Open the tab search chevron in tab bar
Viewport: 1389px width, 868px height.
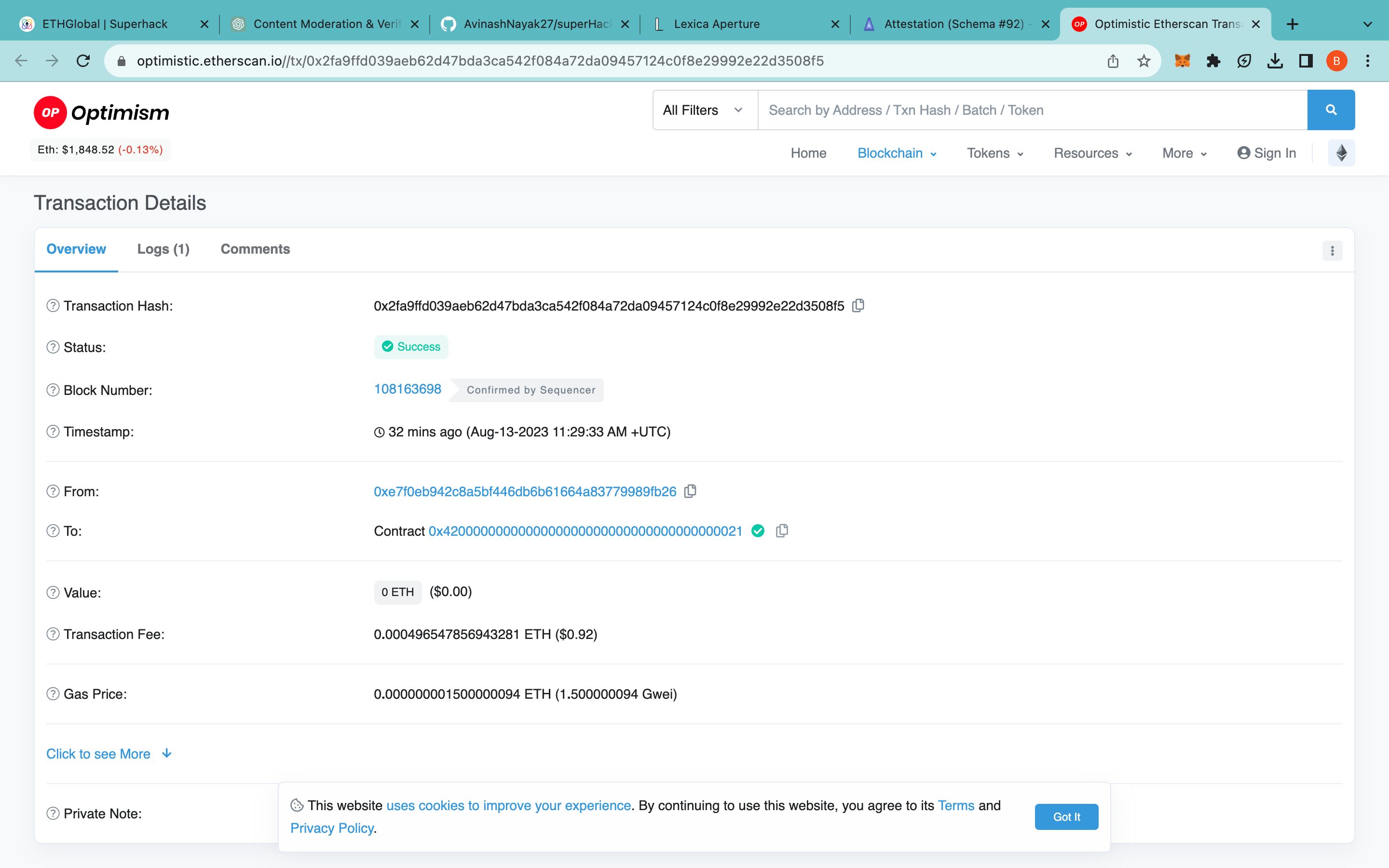(1367, 24)
